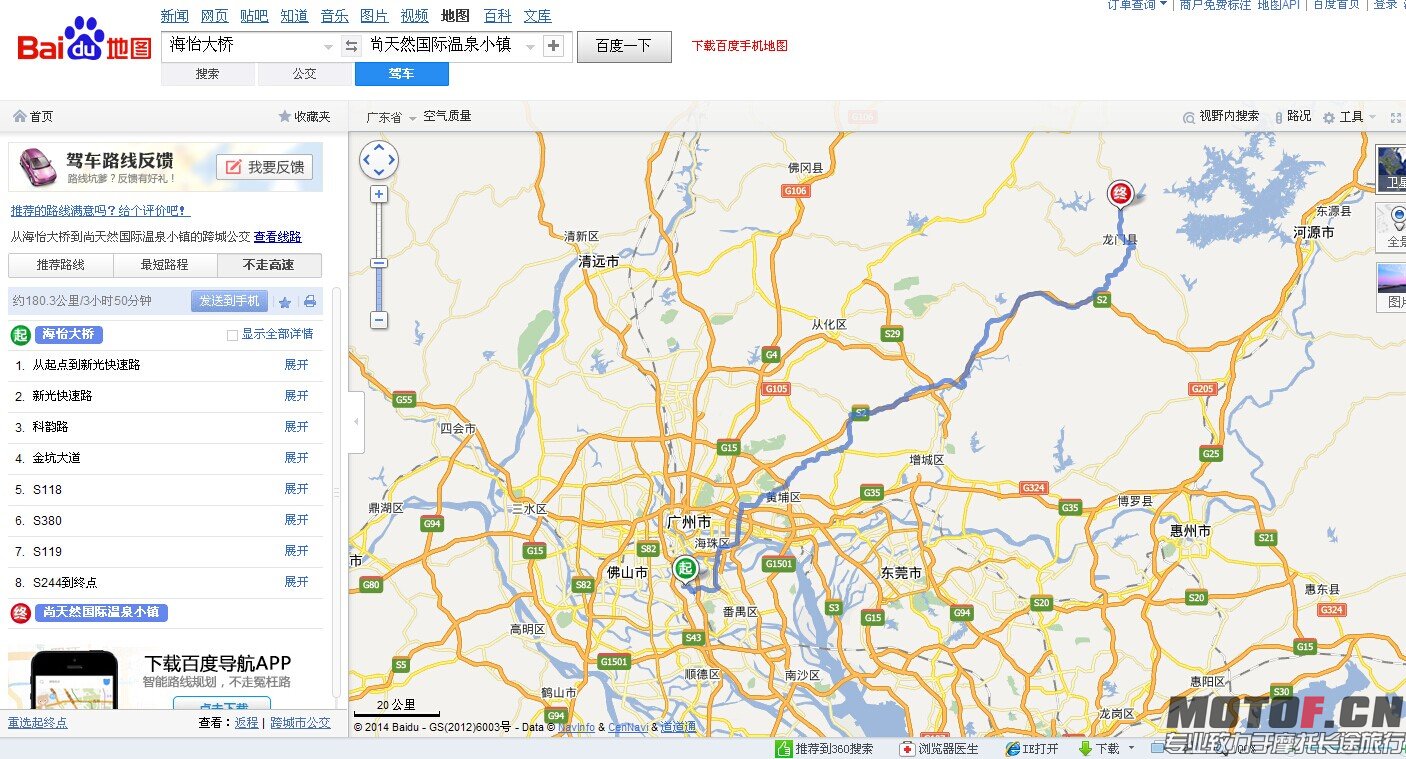The height and width of the screenshot is (759, 1406).
Task: Expand step 2 新光快速路
Action: (x=296, y=396)
